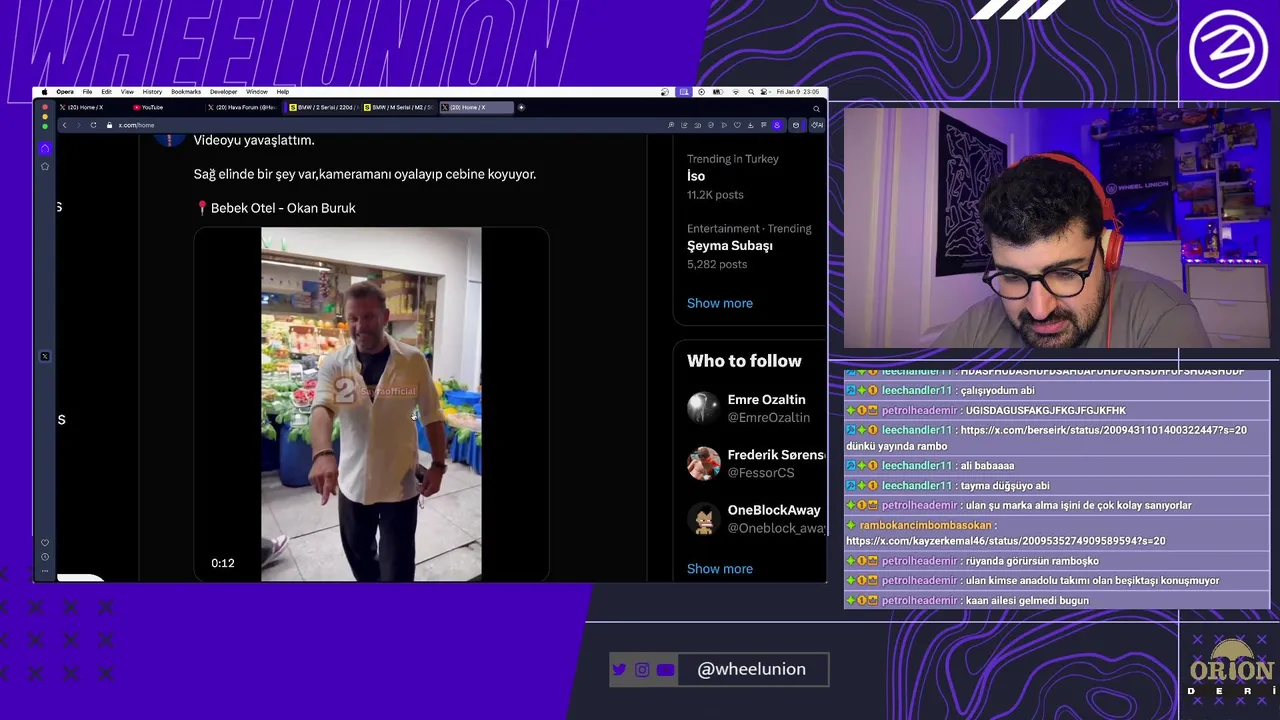Click Show more under Who to follow
This screenshot has width=1280, height=720.
(x=720, y=569)
